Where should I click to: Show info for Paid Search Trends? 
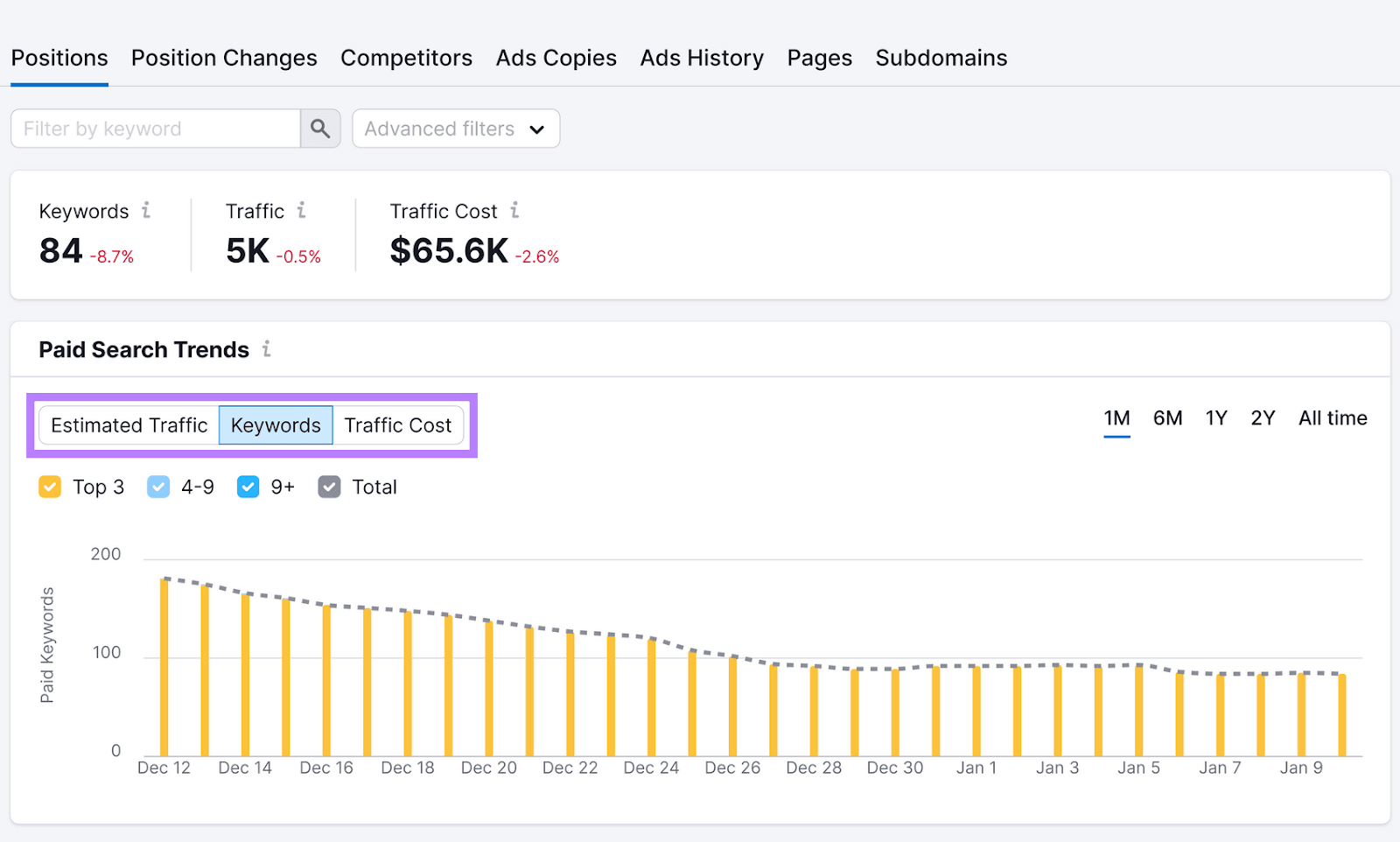click(266, 348)
